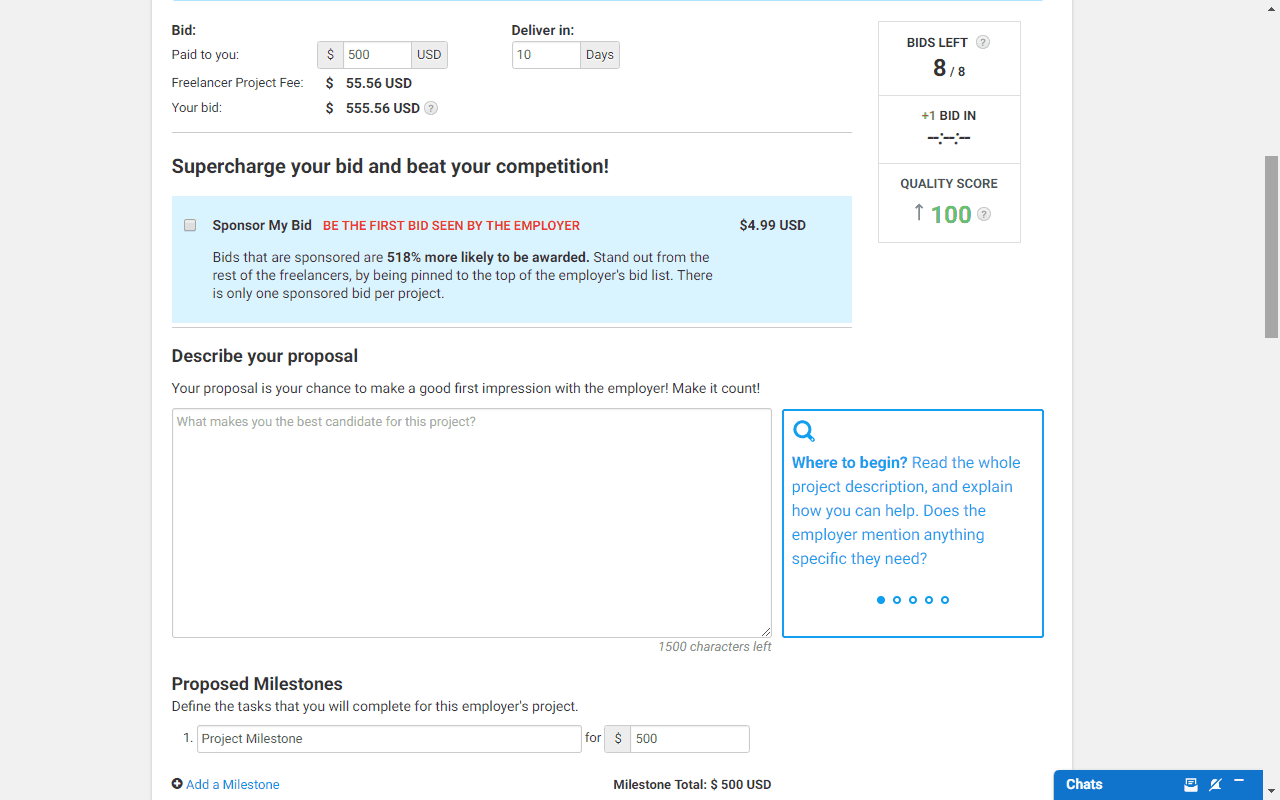Click the scrollbar down arrow at bottom right

[1271, 792]
